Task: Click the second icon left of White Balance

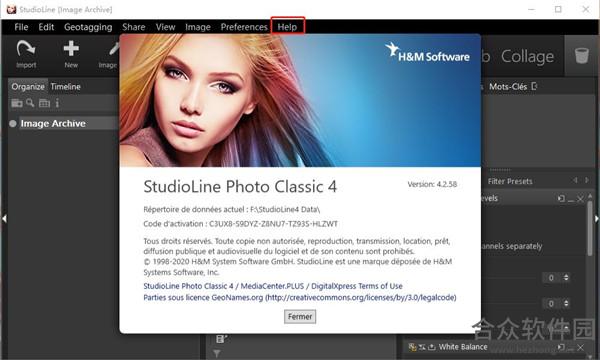Action: click(422, 347)
